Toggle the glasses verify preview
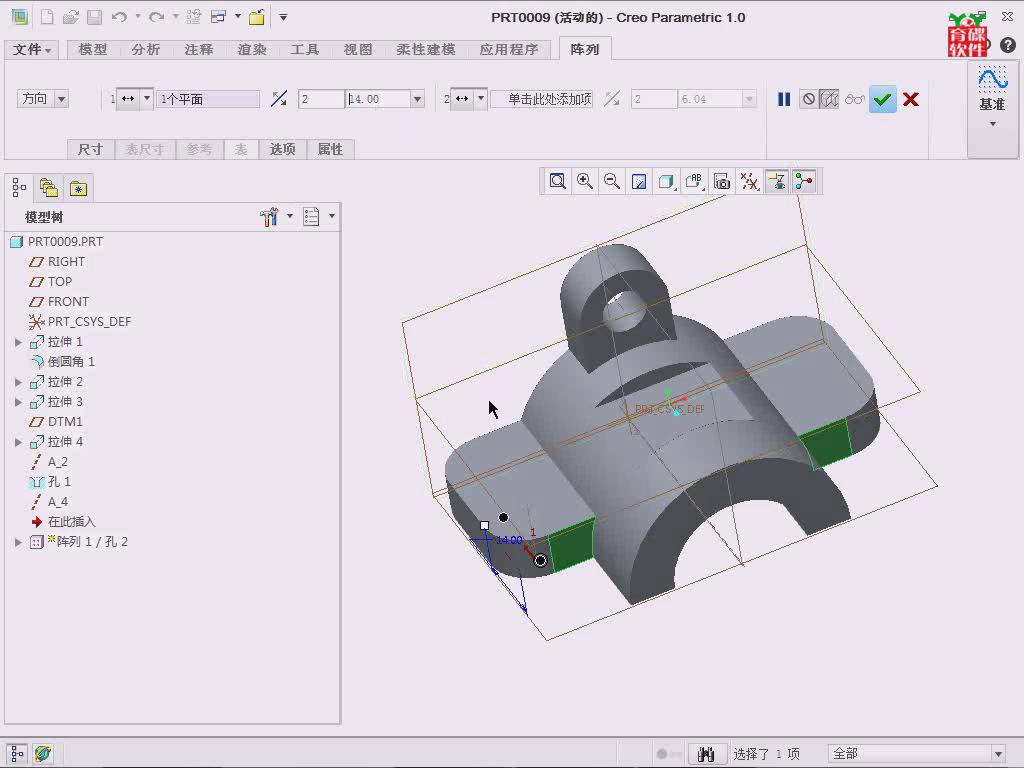 tap(854, 99)
